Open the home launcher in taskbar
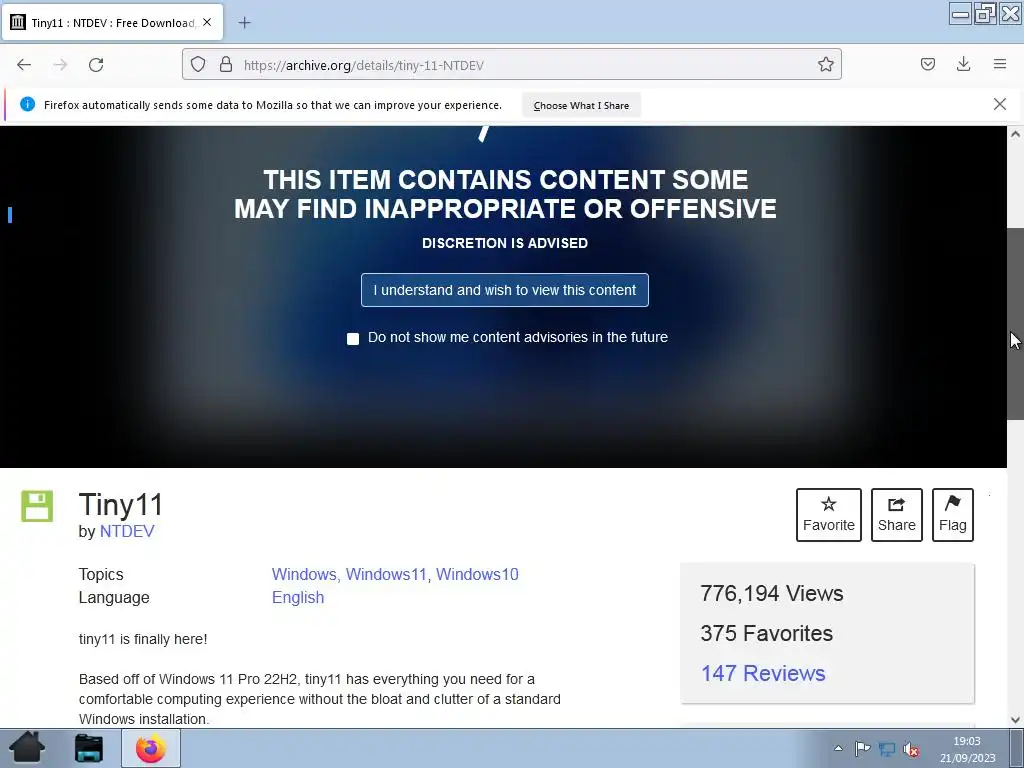 tap(27, 748)
